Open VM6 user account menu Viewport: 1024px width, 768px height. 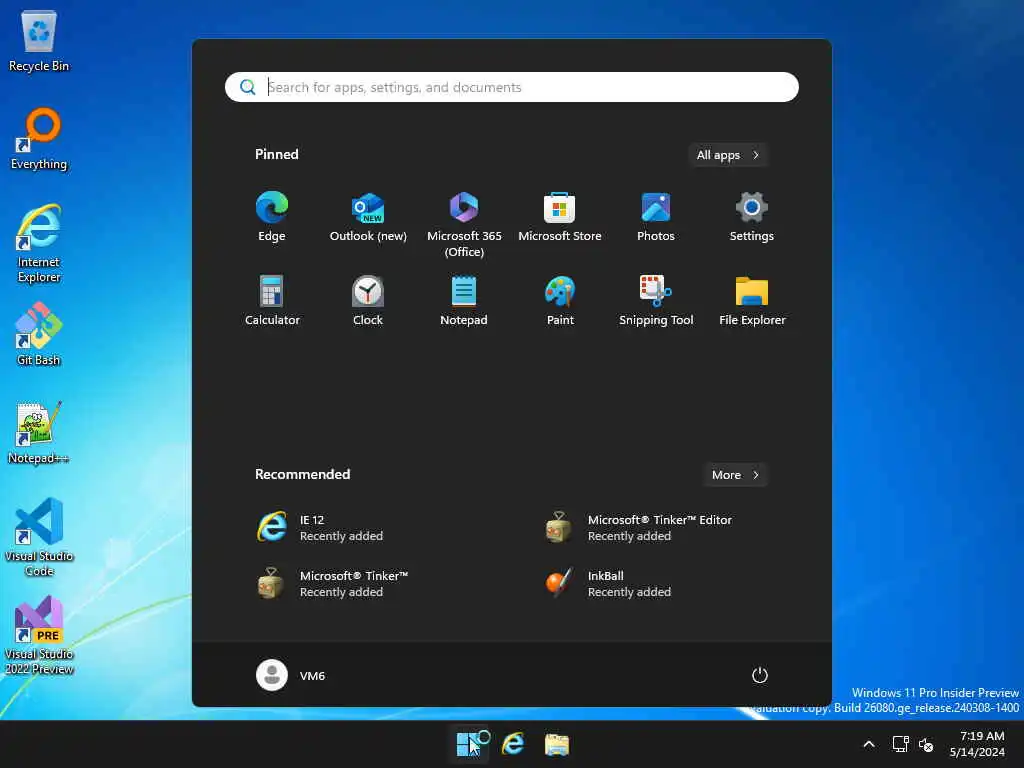(x=291, y=675)
